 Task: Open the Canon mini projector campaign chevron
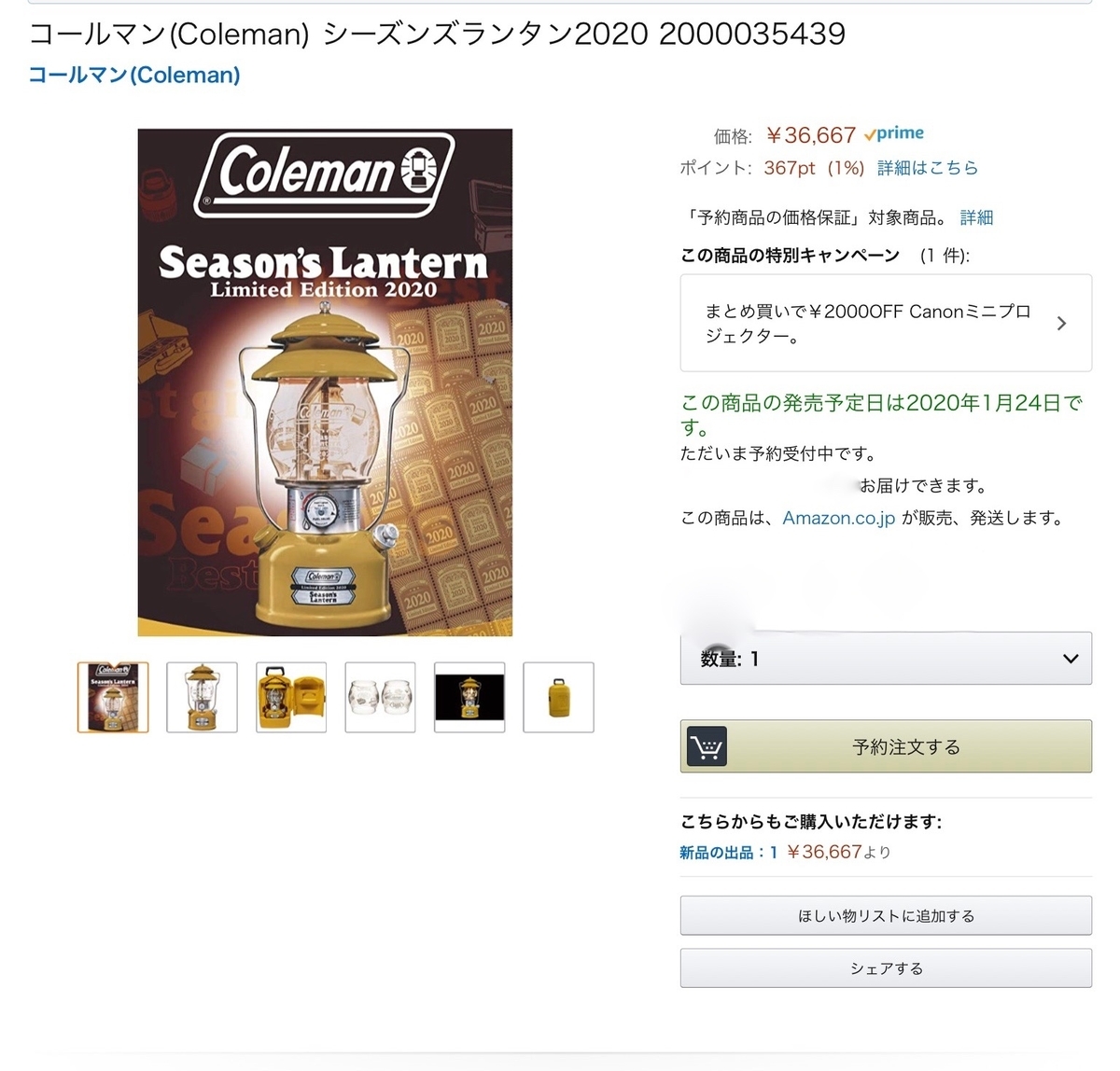tap(1061, 323)
